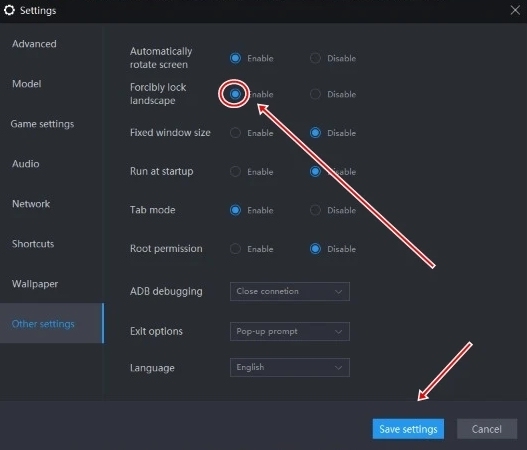Image resolution: width=527 pixels, height=450 pixels.
Task: Click the Settings gear icon in title bar
Action: tap(9, 10)
